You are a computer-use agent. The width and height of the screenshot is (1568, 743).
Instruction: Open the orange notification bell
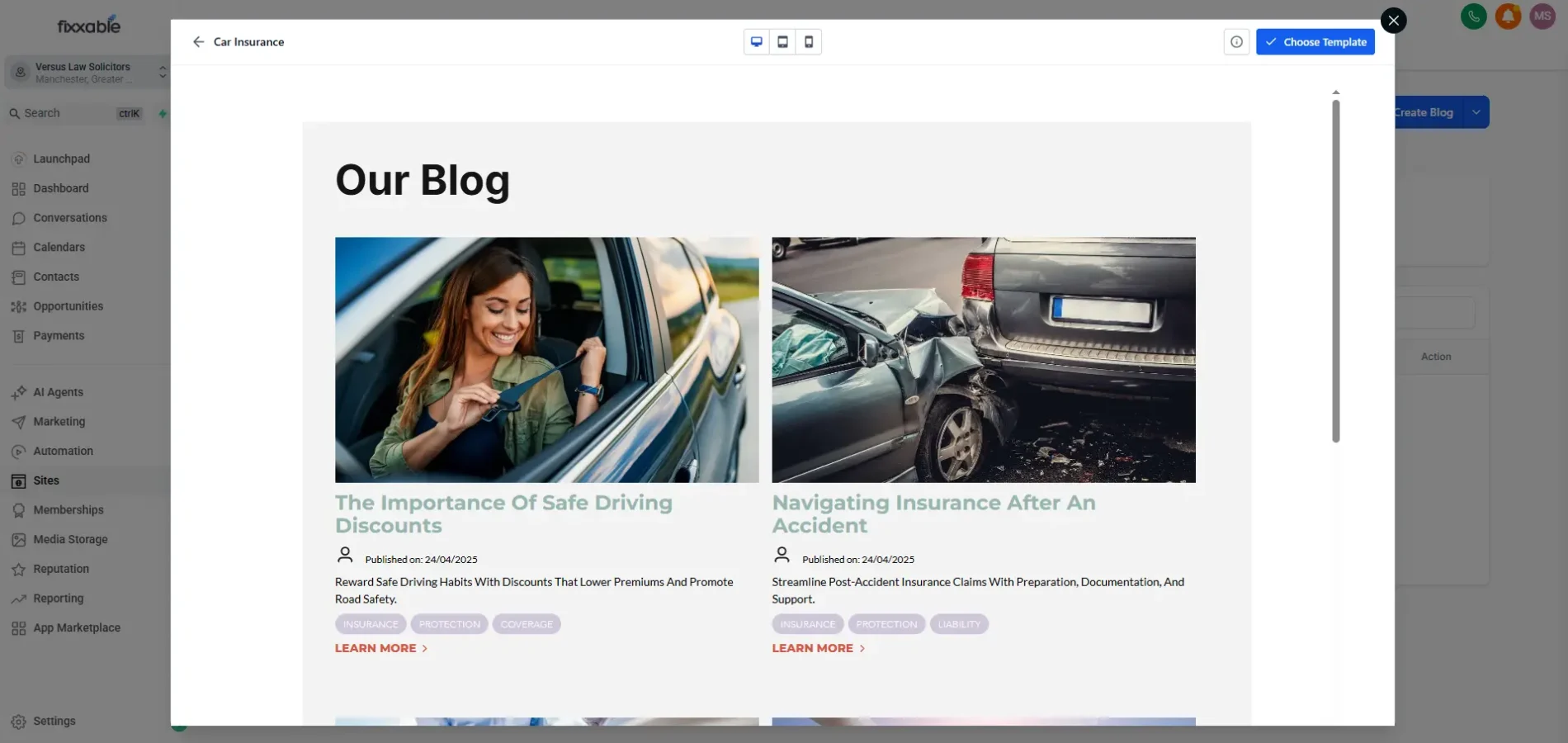point(1509,16)
